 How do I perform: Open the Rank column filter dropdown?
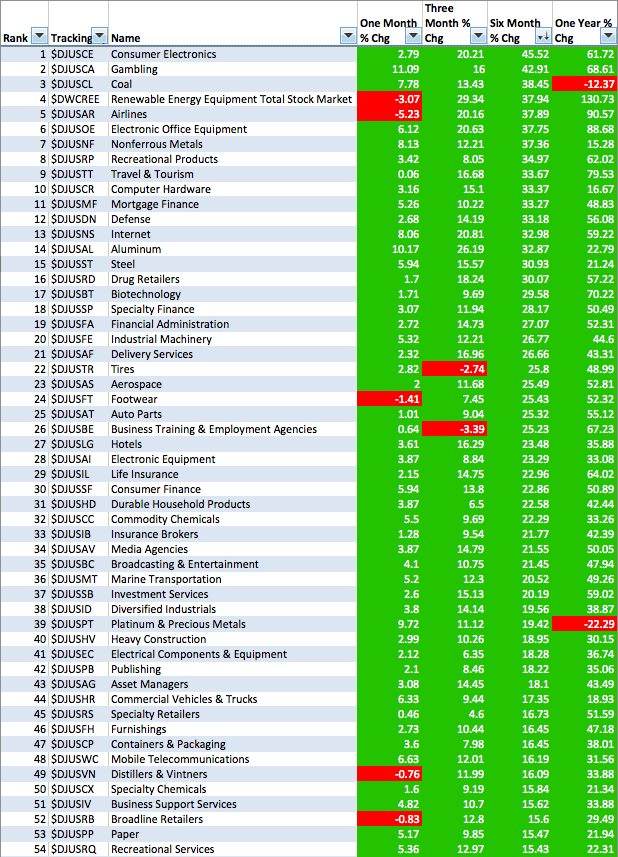(39, 37)
